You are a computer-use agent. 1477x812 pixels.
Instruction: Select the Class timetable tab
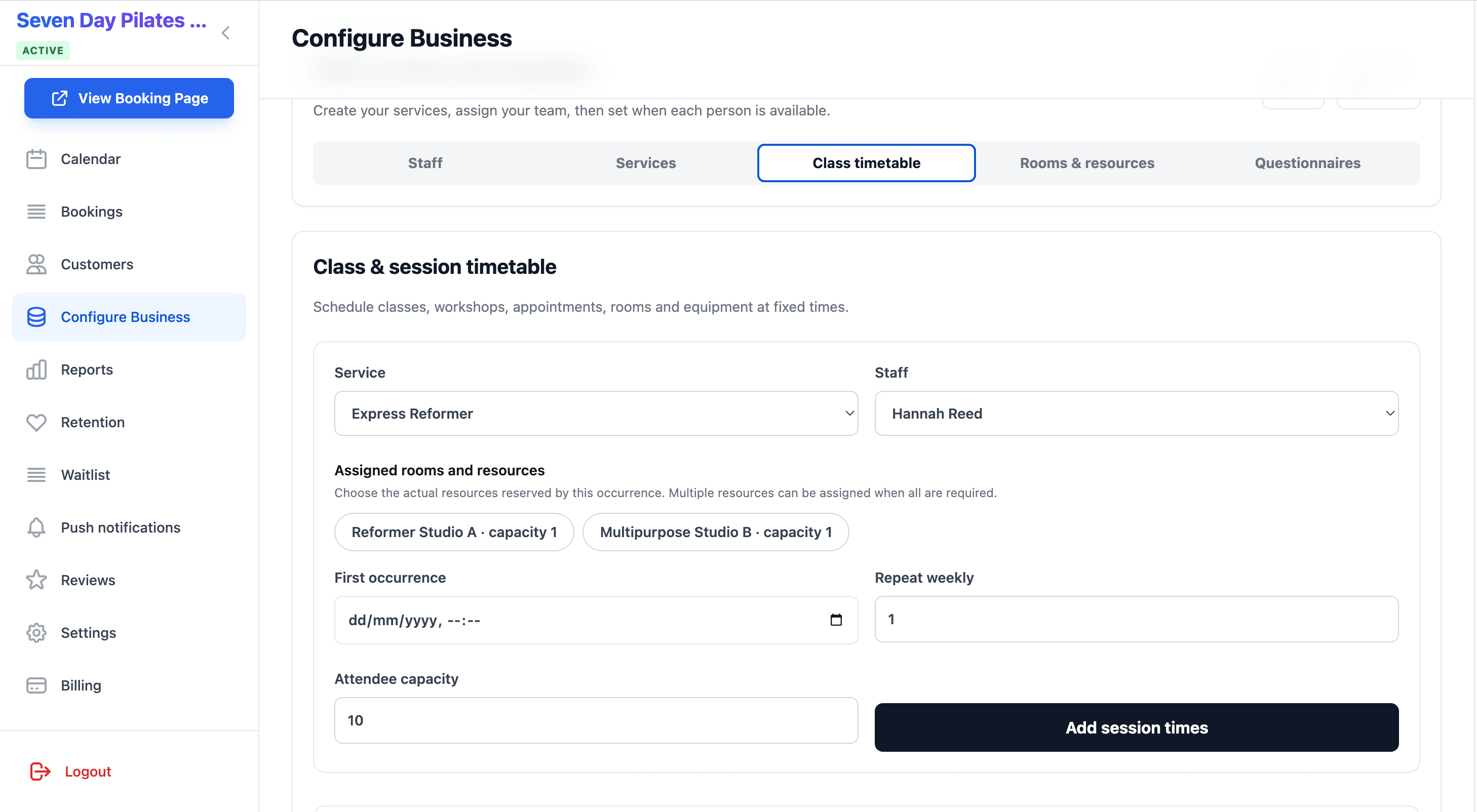coord(866,163)
